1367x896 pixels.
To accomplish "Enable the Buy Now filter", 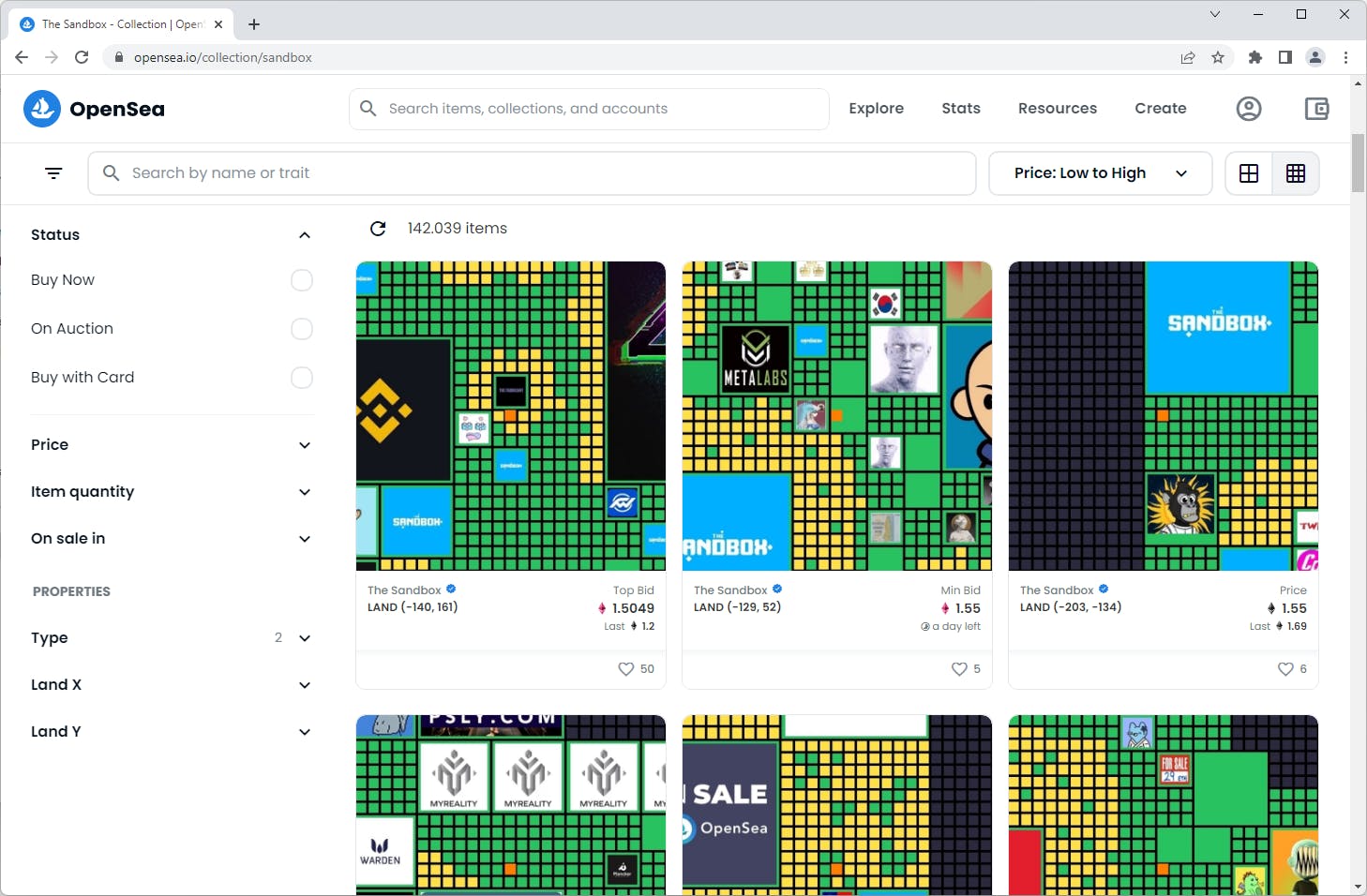I will (302, 280).
